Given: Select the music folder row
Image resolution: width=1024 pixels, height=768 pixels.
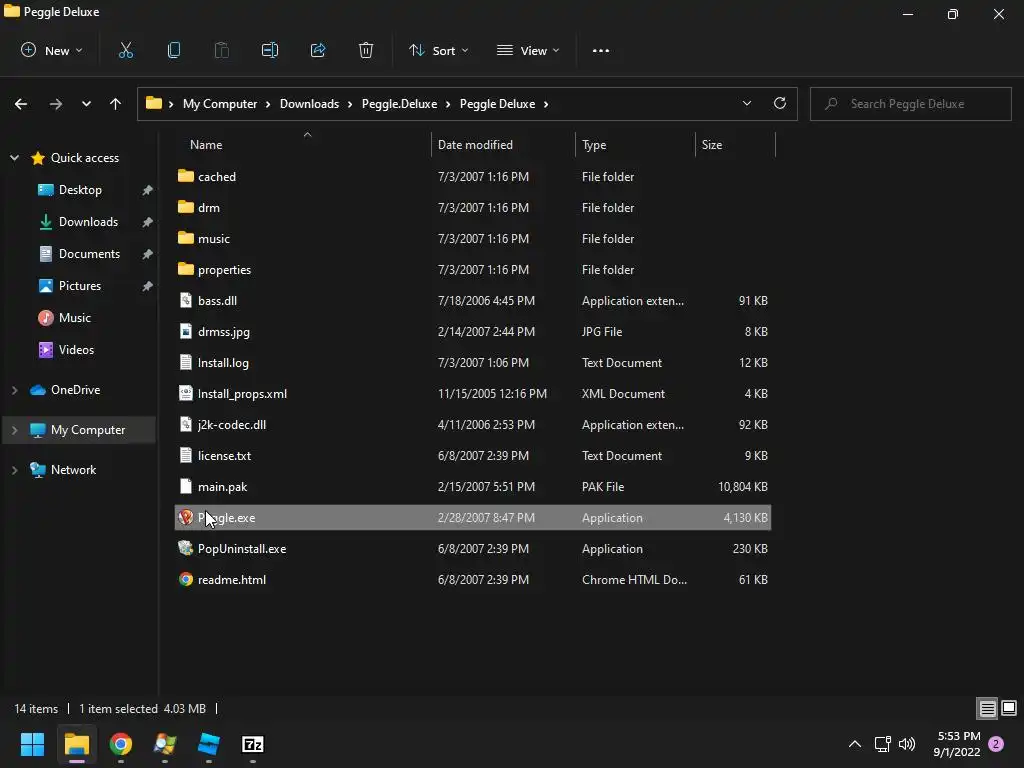Looking at the screenshot, I should (x=473, y=238).
